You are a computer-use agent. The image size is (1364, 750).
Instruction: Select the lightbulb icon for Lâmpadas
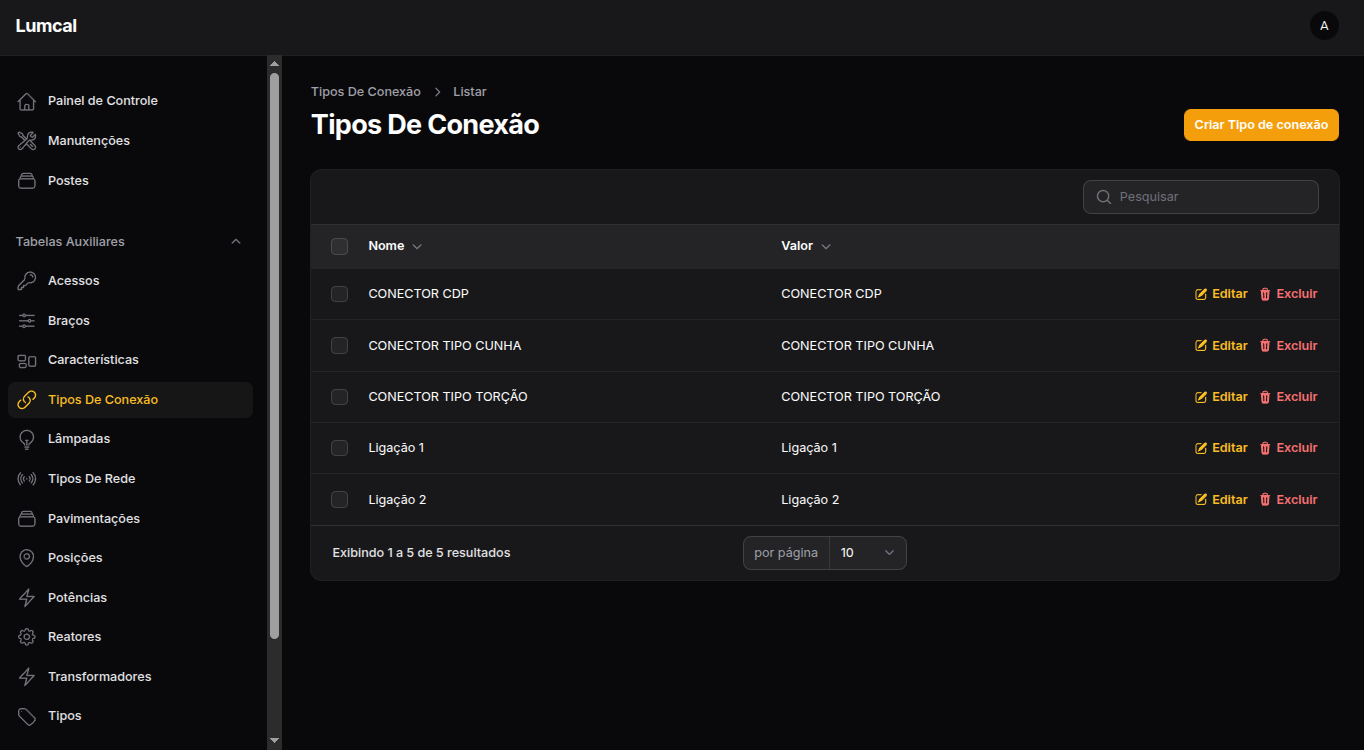[x=27, y=439]
